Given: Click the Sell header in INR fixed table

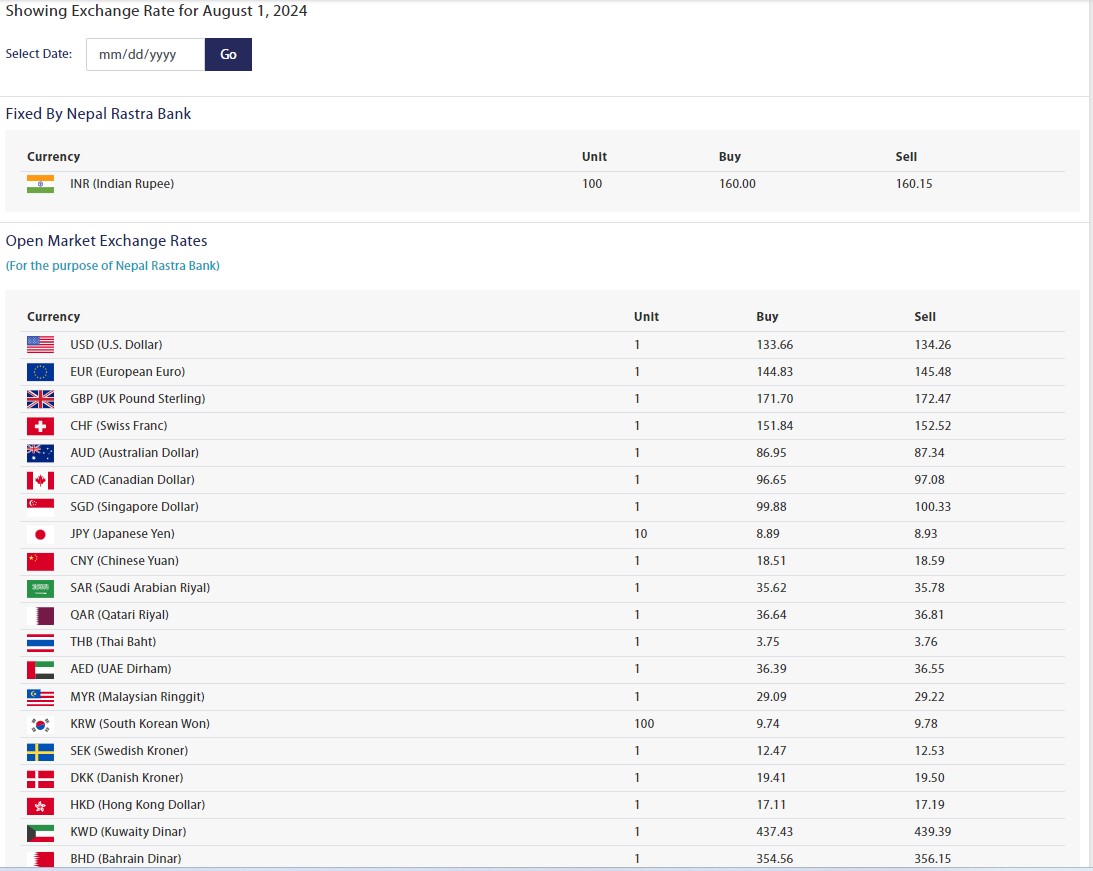Looking at the screenshot, I should (x=906, y=157).
